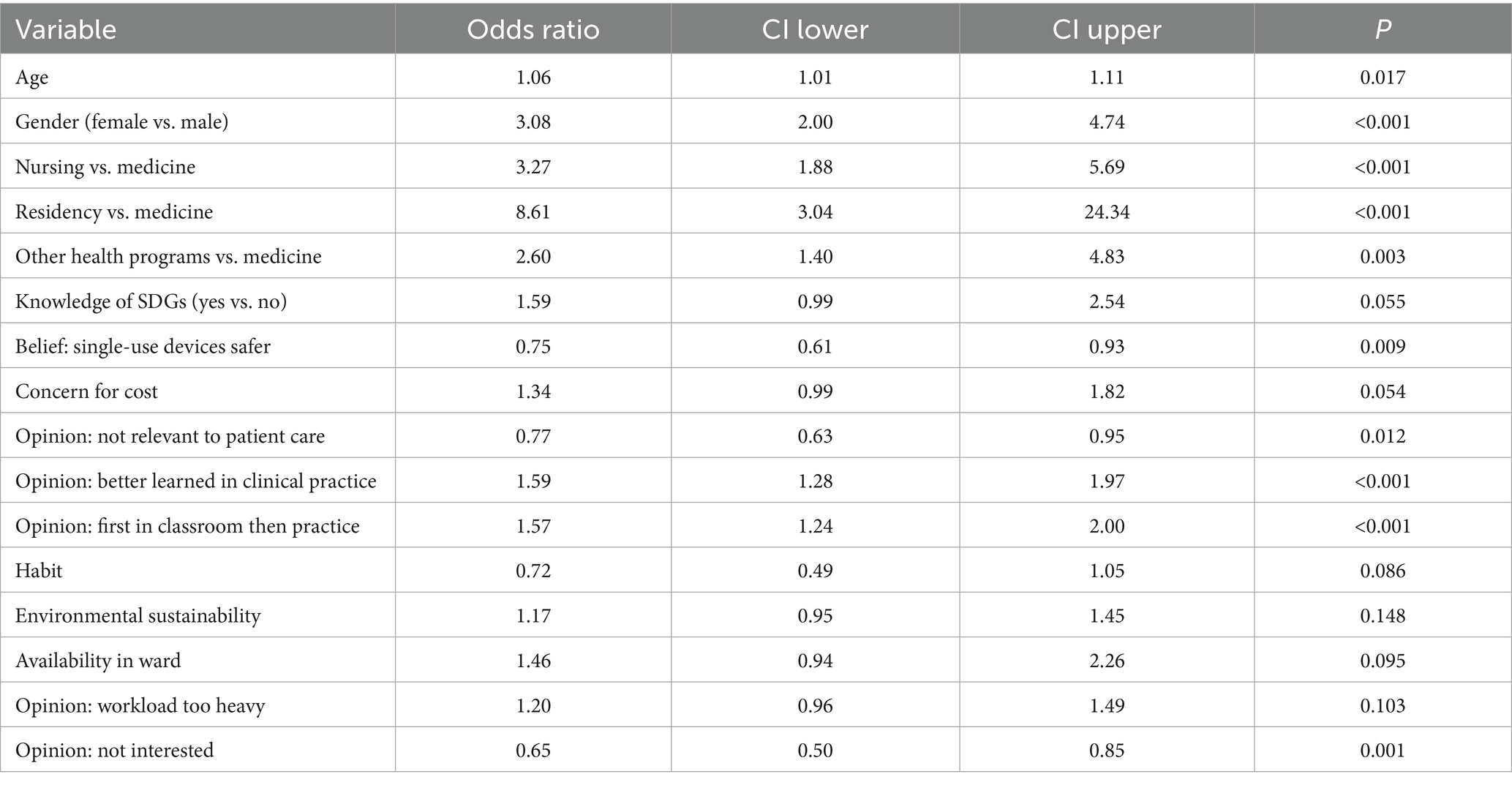The image size is (1512, 785).
Task: Click the 24.34 CI upper value
Action: (1107, 212)
